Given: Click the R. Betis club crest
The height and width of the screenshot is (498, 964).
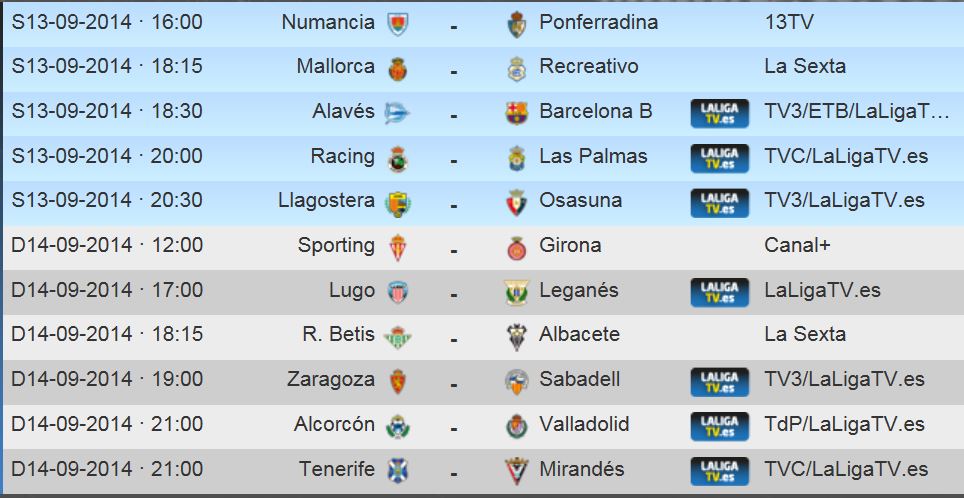Looking at the screenshot, I should click(x=397, y=336).
